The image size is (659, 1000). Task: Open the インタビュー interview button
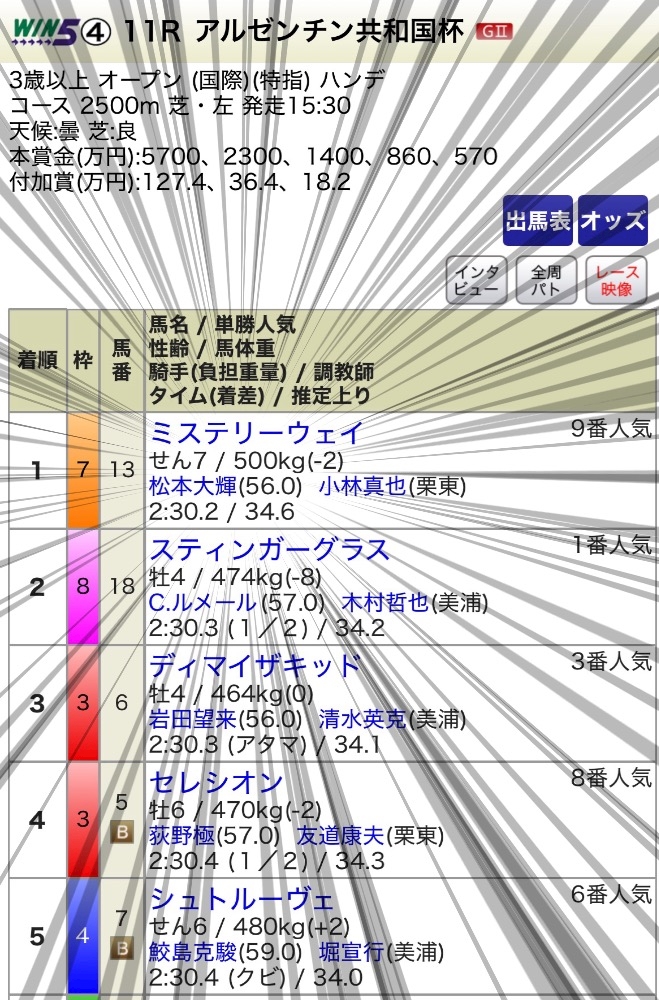(476, 281)
